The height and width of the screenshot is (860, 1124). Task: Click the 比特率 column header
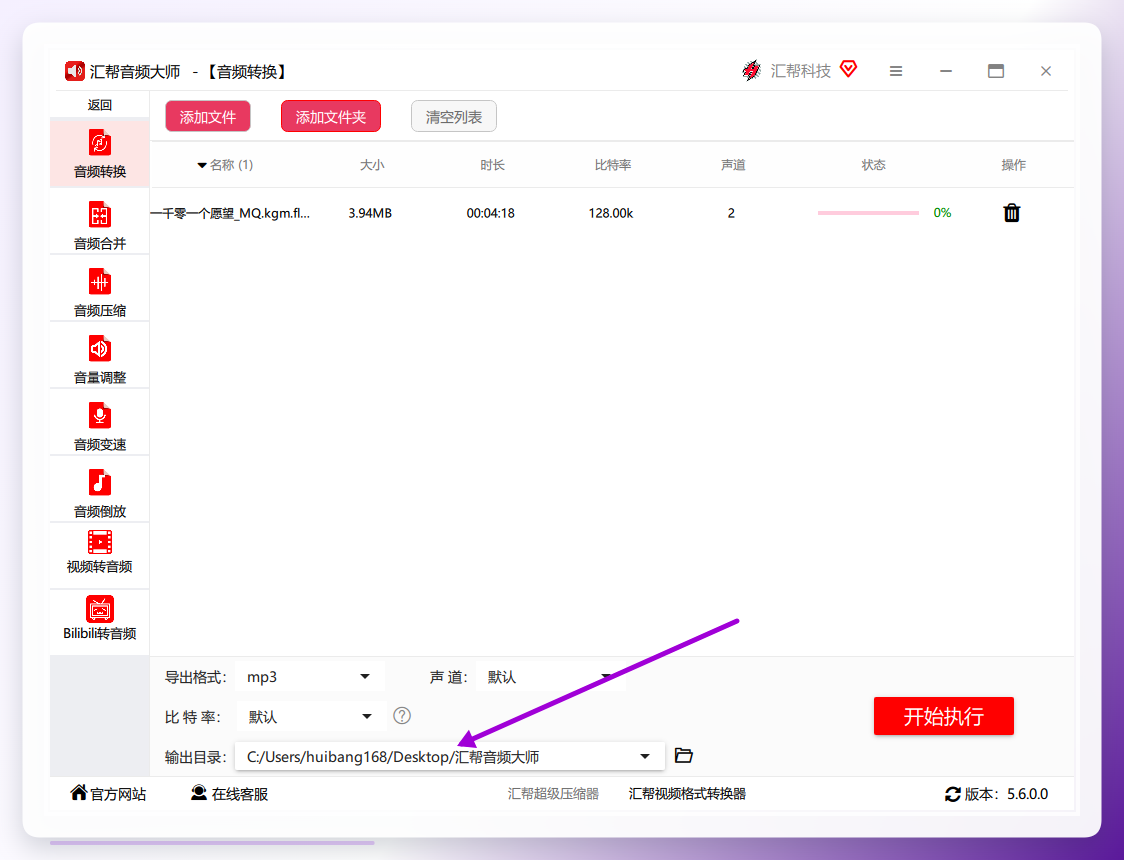[613, 165]
